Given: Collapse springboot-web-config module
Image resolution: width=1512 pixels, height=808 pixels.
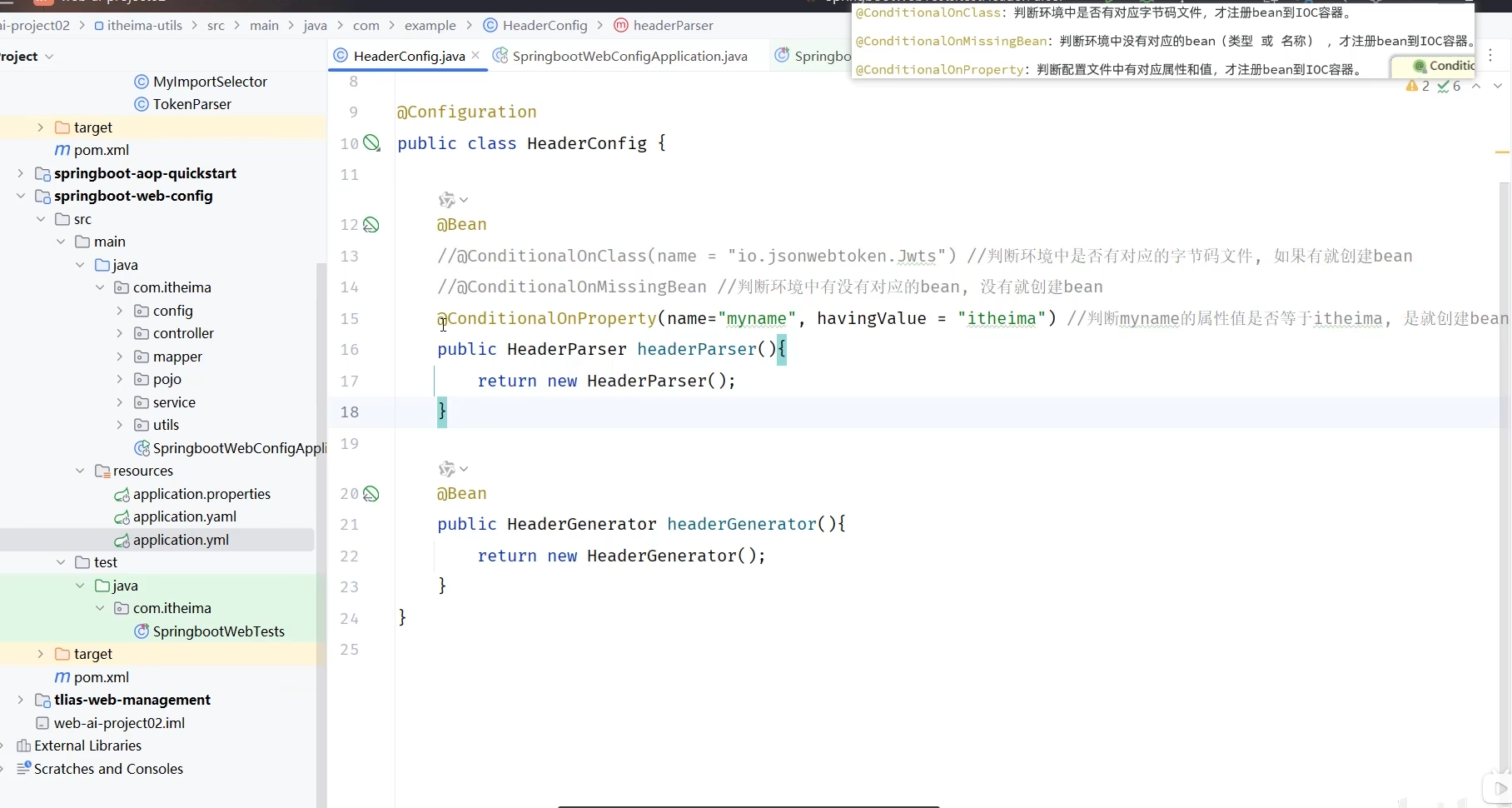Looking at the screenshot, I should click(x=20, y=196).
